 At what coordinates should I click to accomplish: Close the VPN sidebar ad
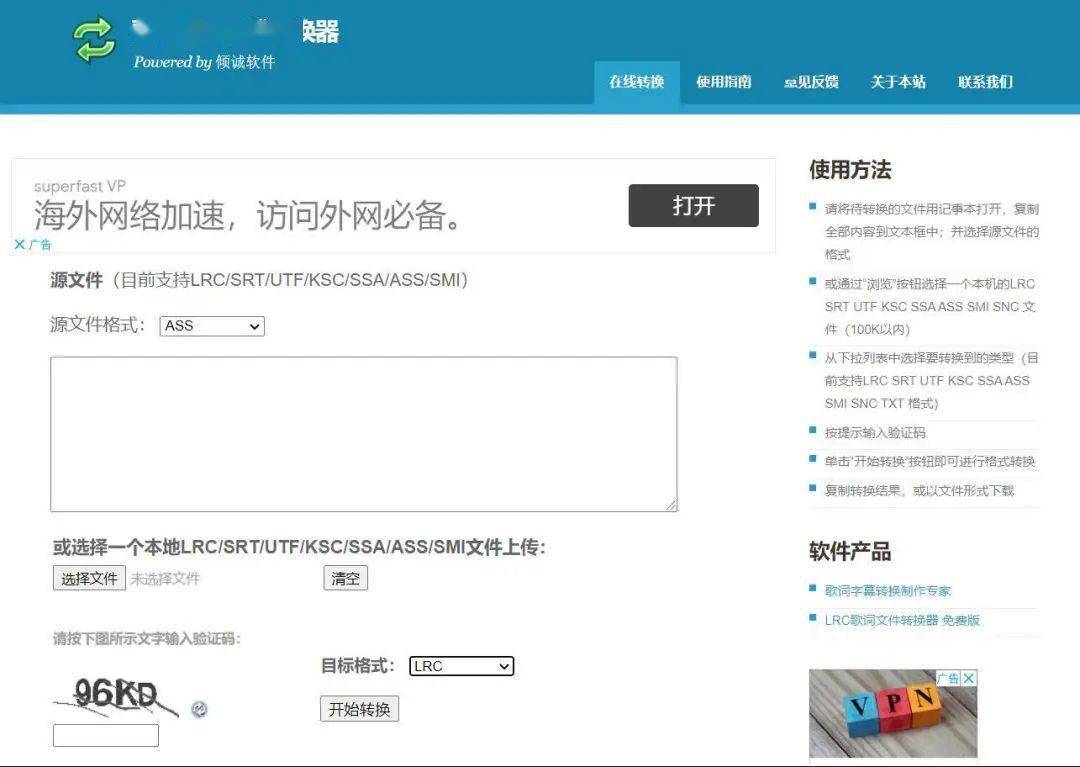(x=968, y=678)
